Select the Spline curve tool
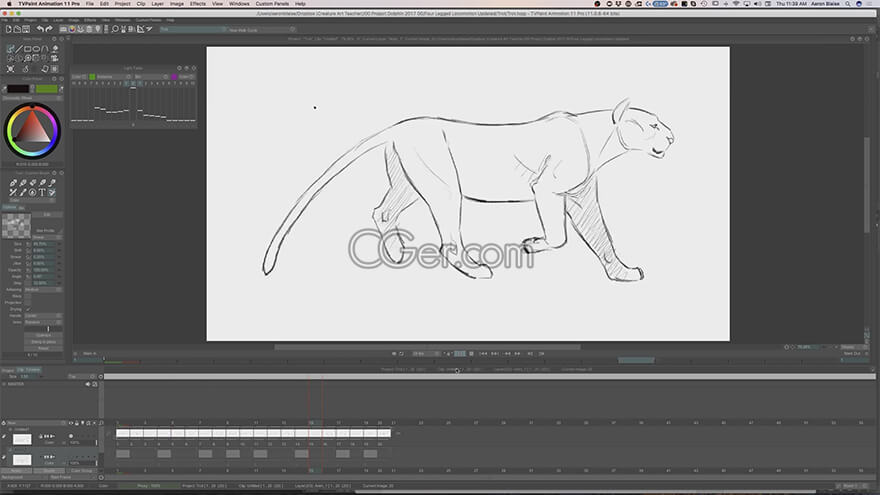The height and width of the screenshot is (495, 880). click(x=45, y=49)
